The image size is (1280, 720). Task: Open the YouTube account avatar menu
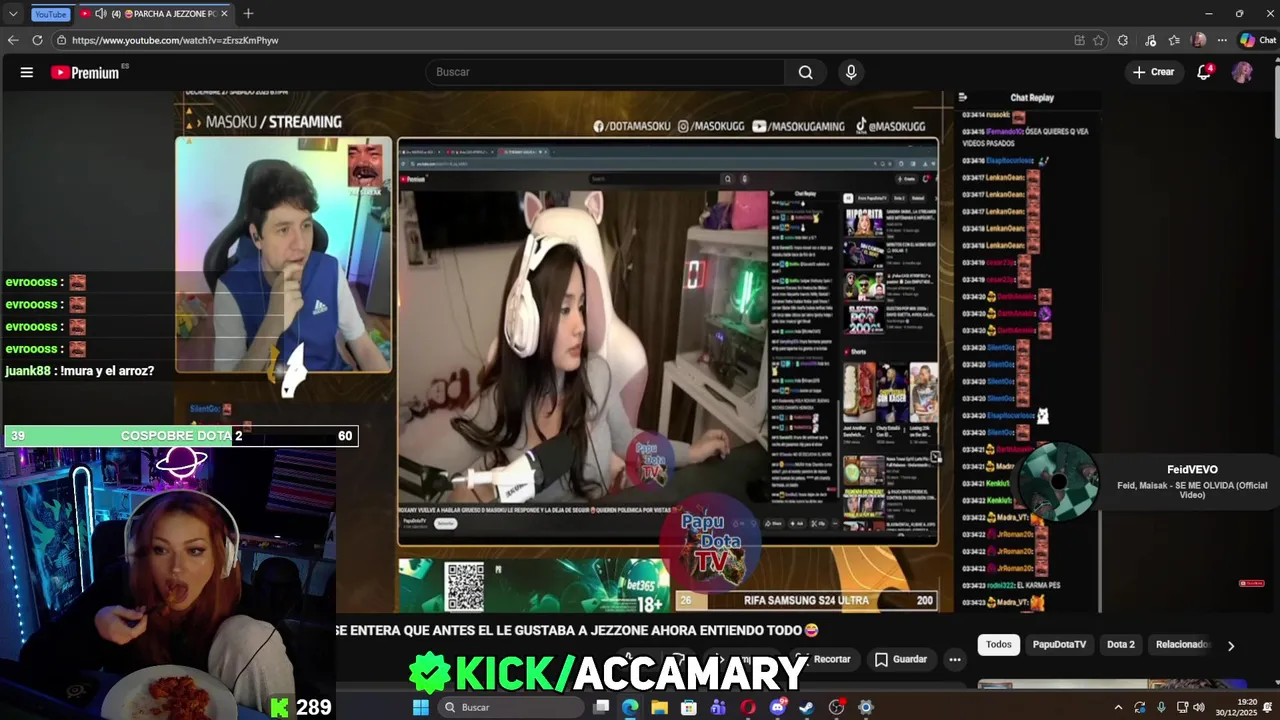point(1242,72)
